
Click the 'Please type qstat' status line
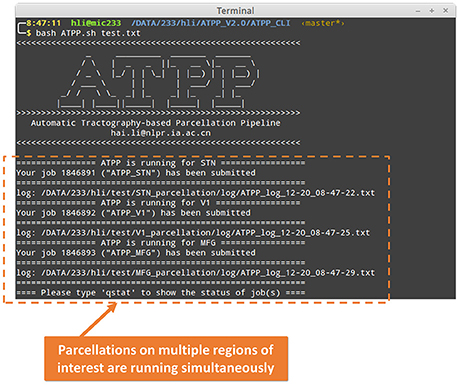(161, 293)
